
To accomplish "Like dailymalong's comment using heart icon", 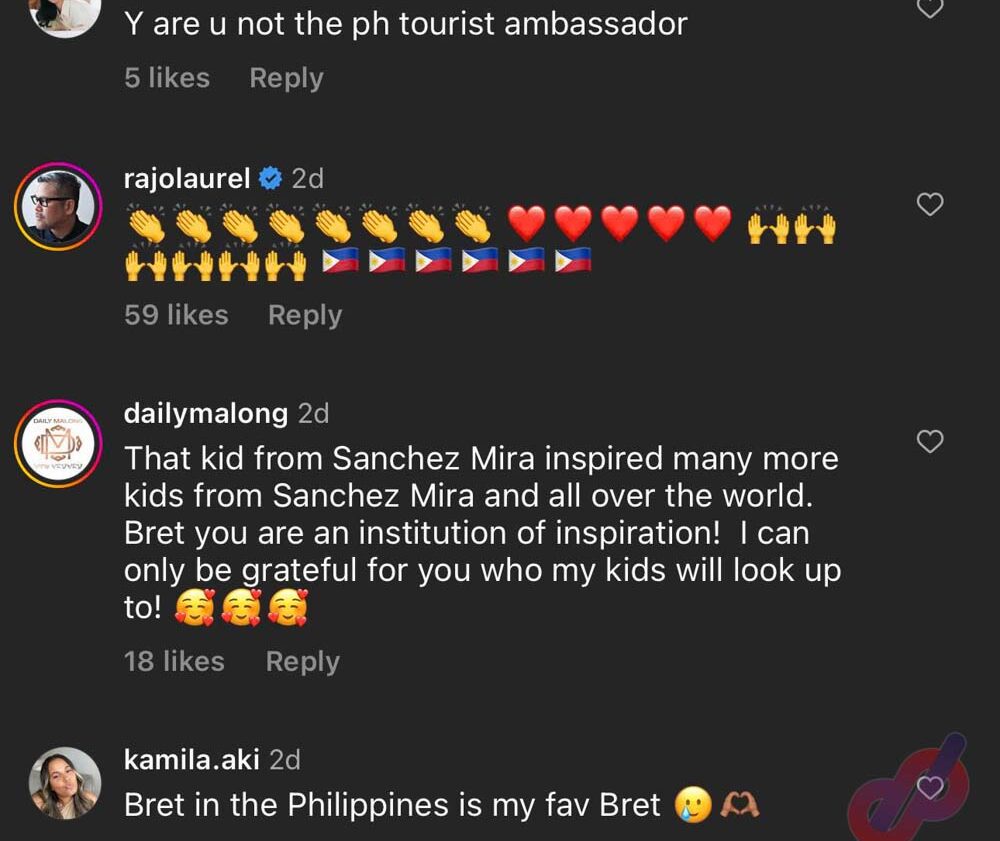I will tap(930, 441).
